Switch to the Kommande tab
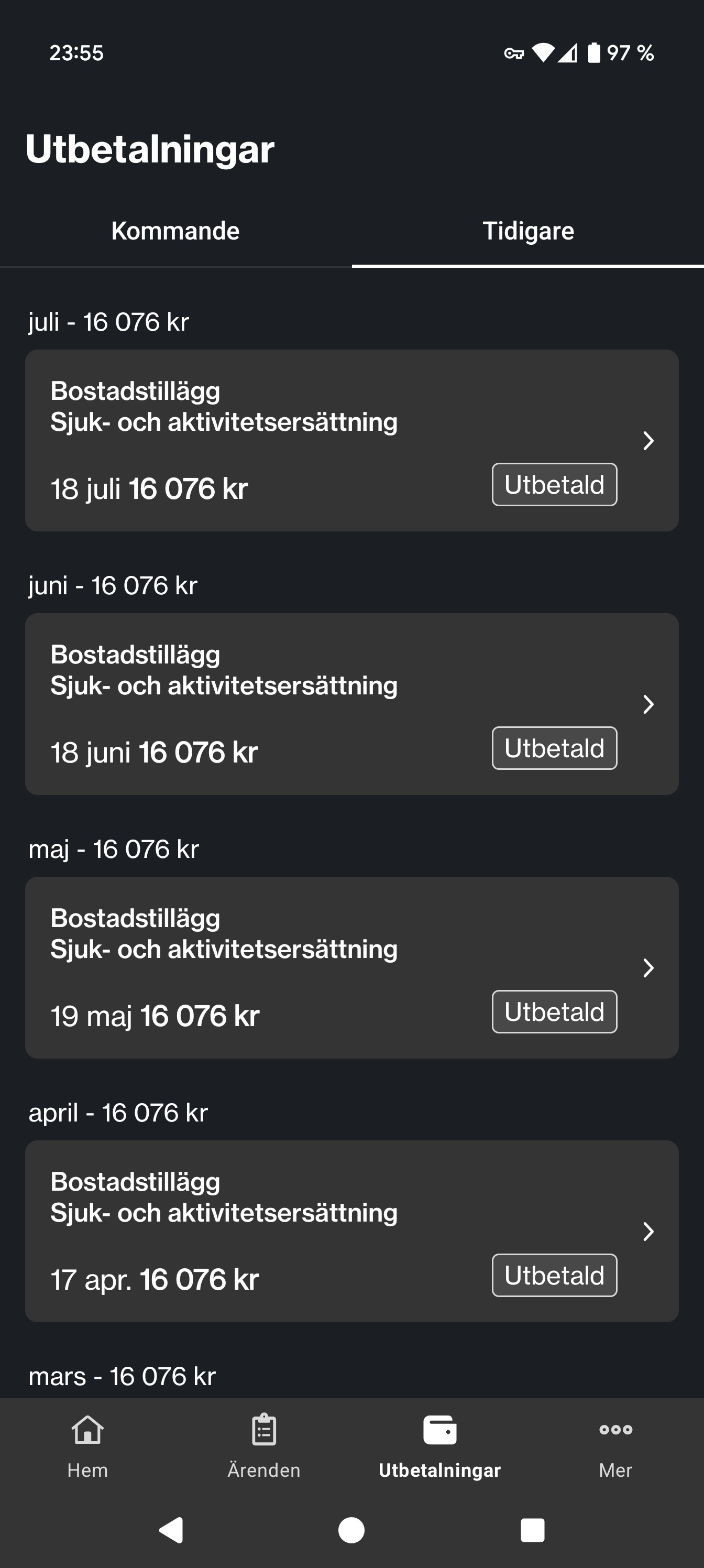704x1568 pixels. [176, 231]
